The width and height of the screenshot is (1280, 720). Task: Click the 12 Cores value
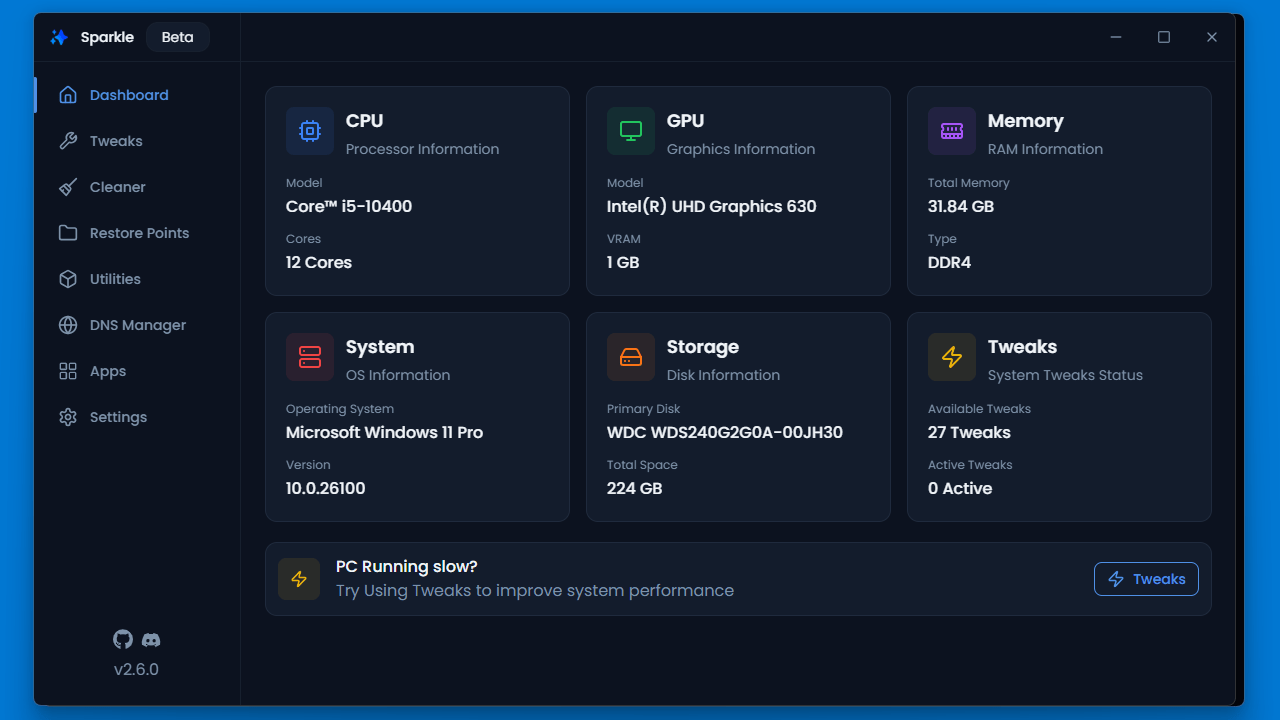(x=319, y=262)
